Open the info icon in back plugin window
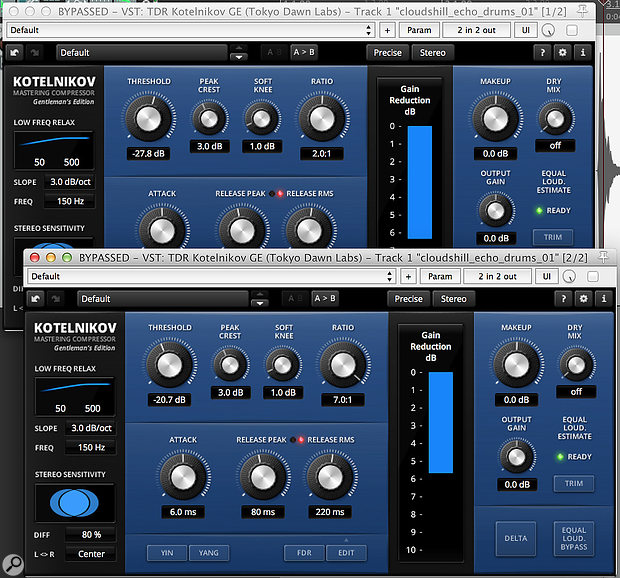This screenshot has height=578, width=620. point(583,53)
